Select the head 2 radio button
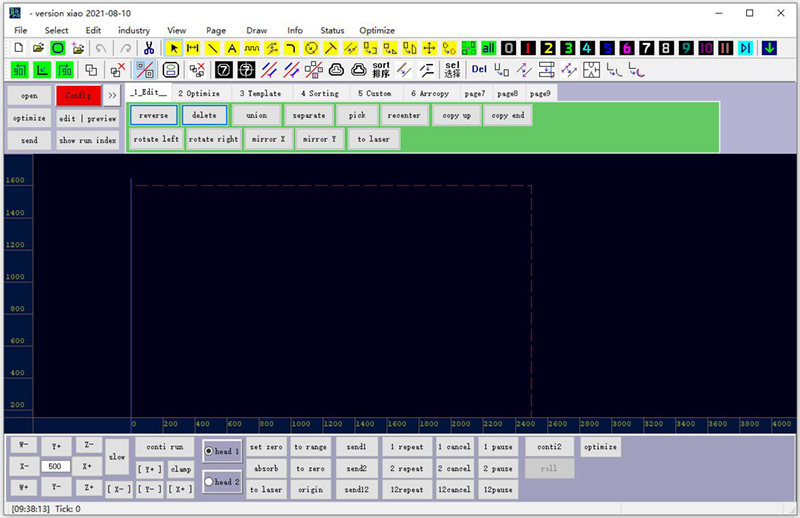The width and height of the screenshot is (800, 518). (x=209, y=481)
